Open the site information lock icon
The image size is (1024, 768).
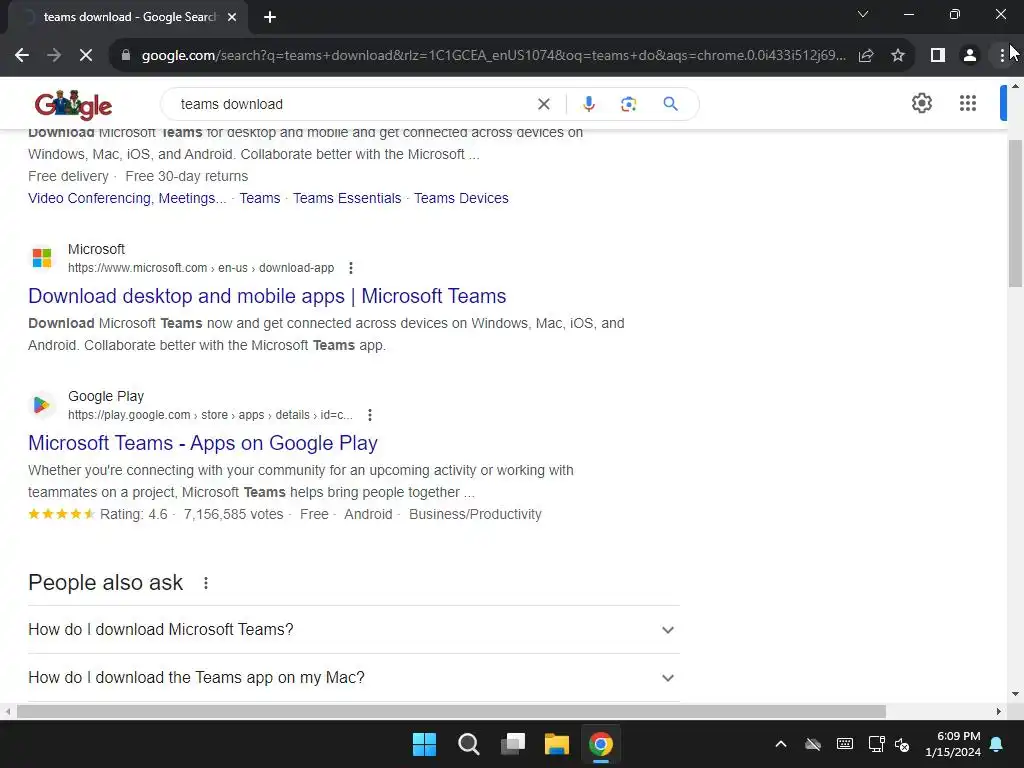(x=126, y=56)
